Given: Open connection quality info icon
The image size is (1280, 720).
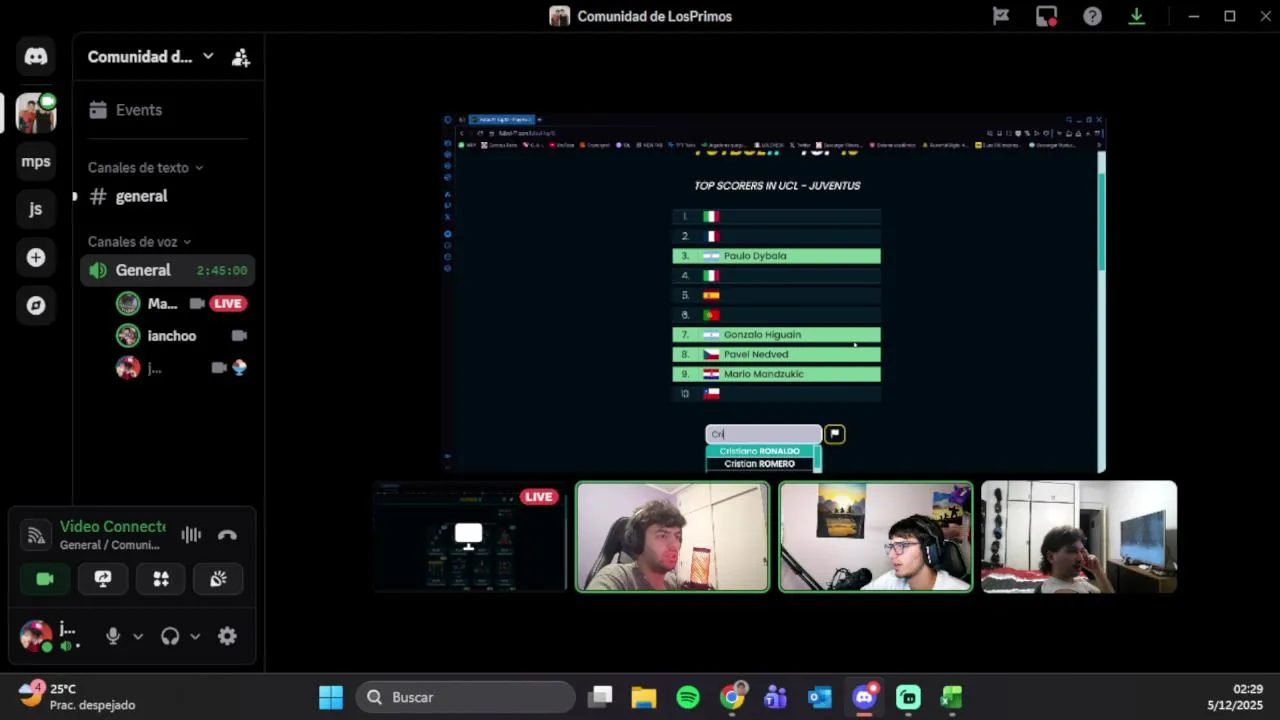Looking at the screenshot, I should point(36,535).
